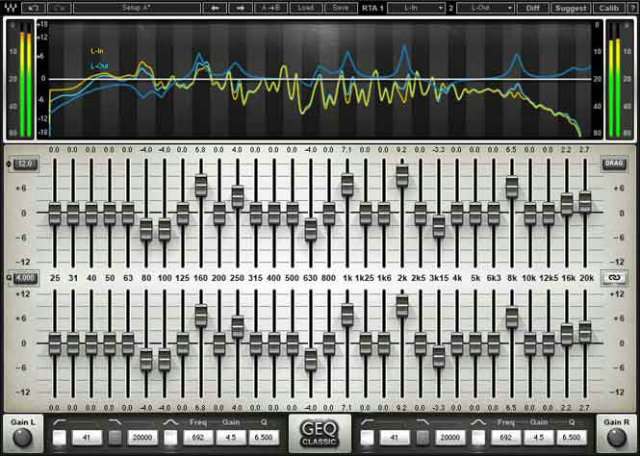Click the right bell Q field 6.500
Image resolution: width=640 pixels, height=456 pixels.
click(571, 438)
